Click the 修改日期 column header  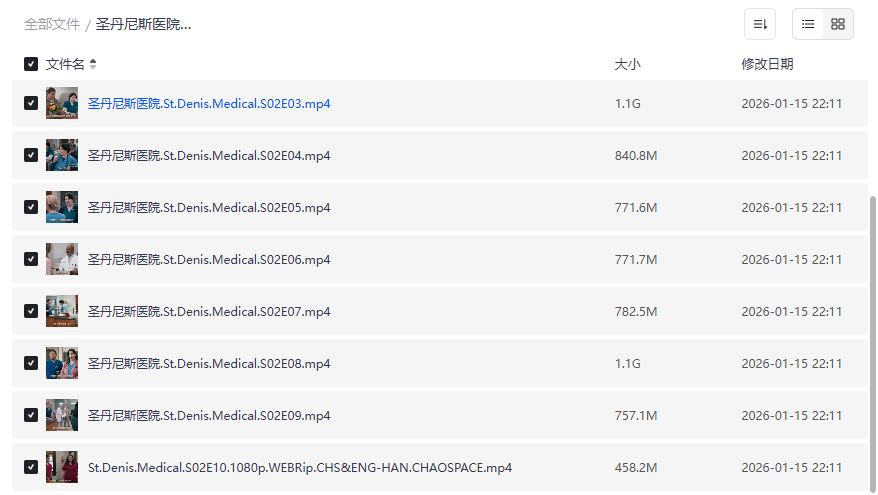[x=767, y=64]
